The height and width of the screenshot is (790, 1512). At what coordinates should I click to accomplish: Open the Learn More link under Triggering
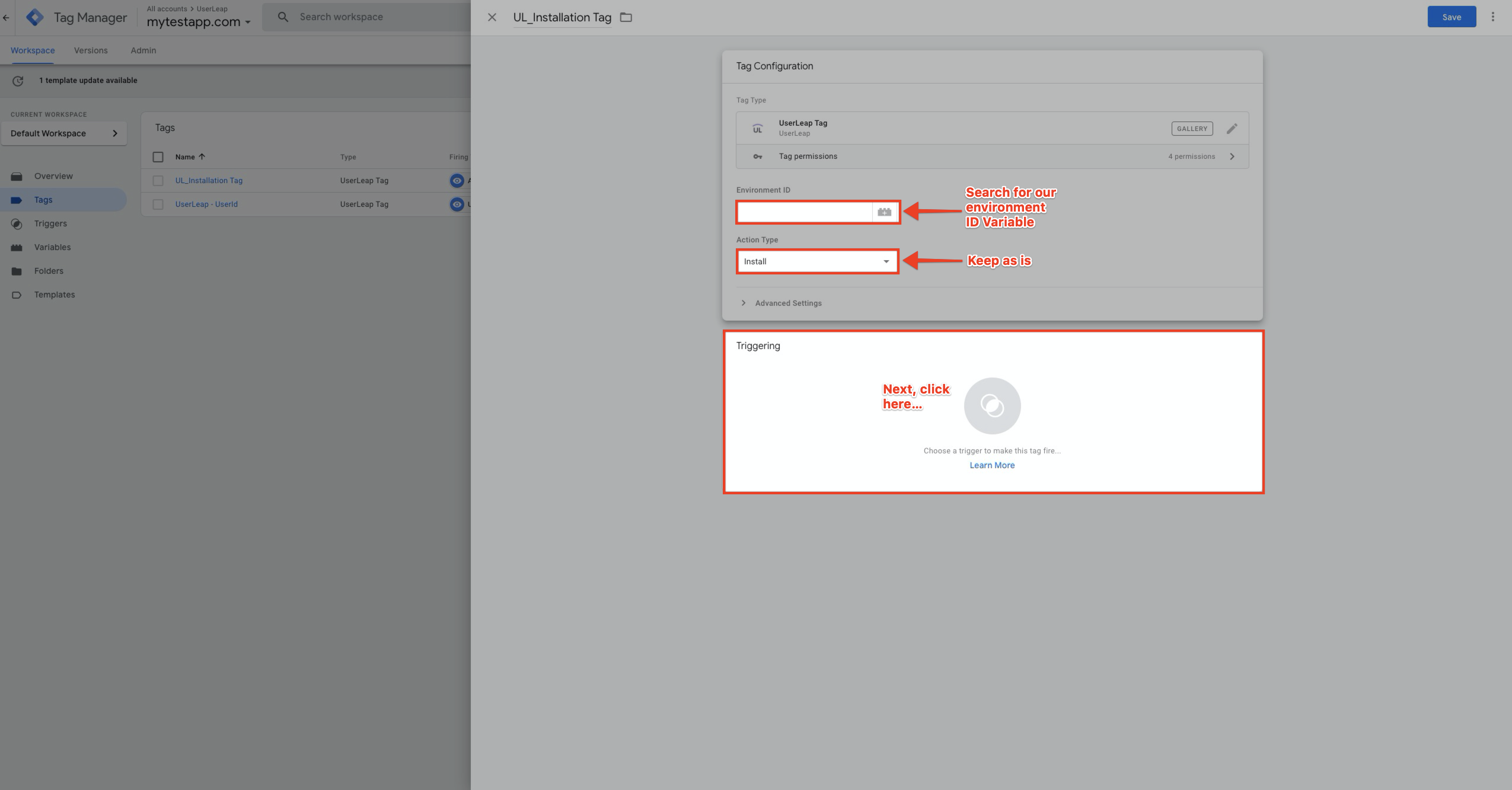click(x=992, y=465)
